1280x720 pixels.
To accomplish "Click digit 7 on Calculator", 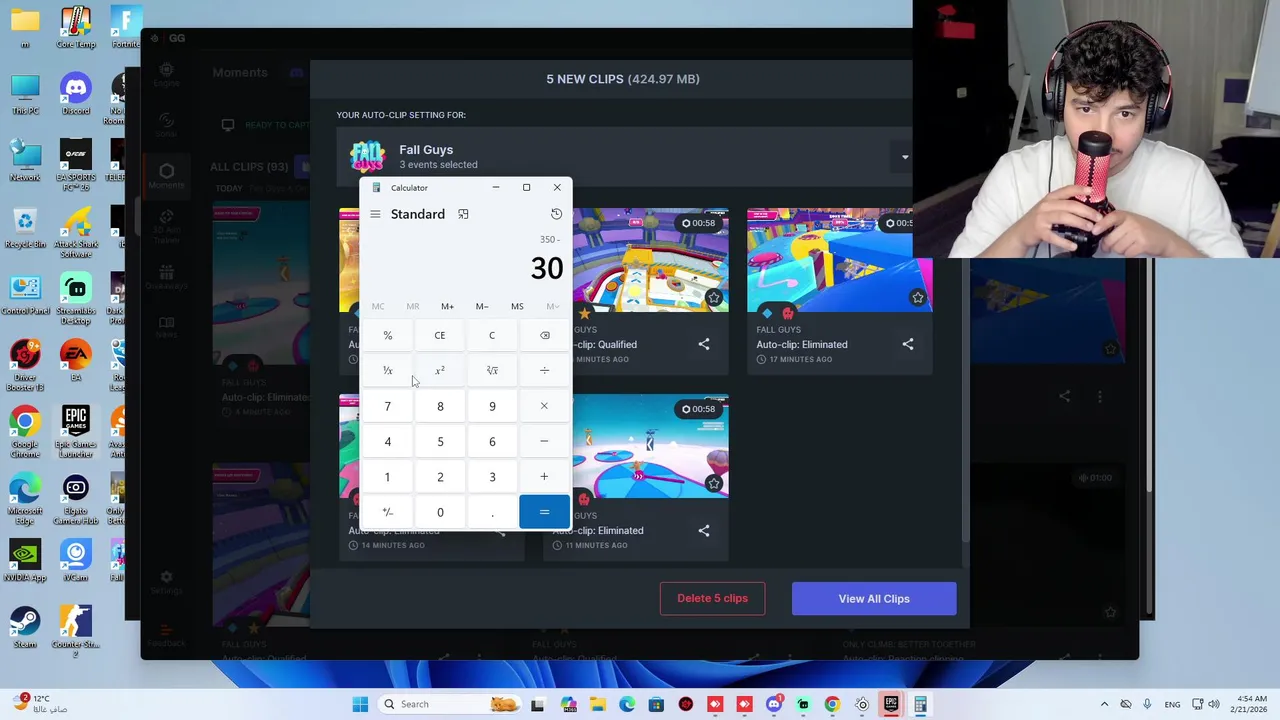I will pyautogui.click(x=388, y=406).
